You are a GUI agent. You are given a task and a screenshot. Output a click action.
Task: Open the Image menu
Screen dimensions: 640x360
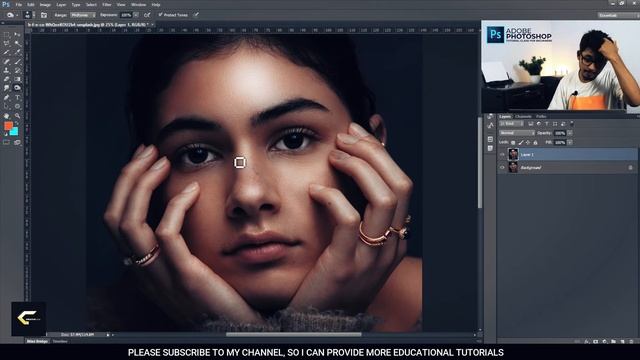(x=45, y=4)
